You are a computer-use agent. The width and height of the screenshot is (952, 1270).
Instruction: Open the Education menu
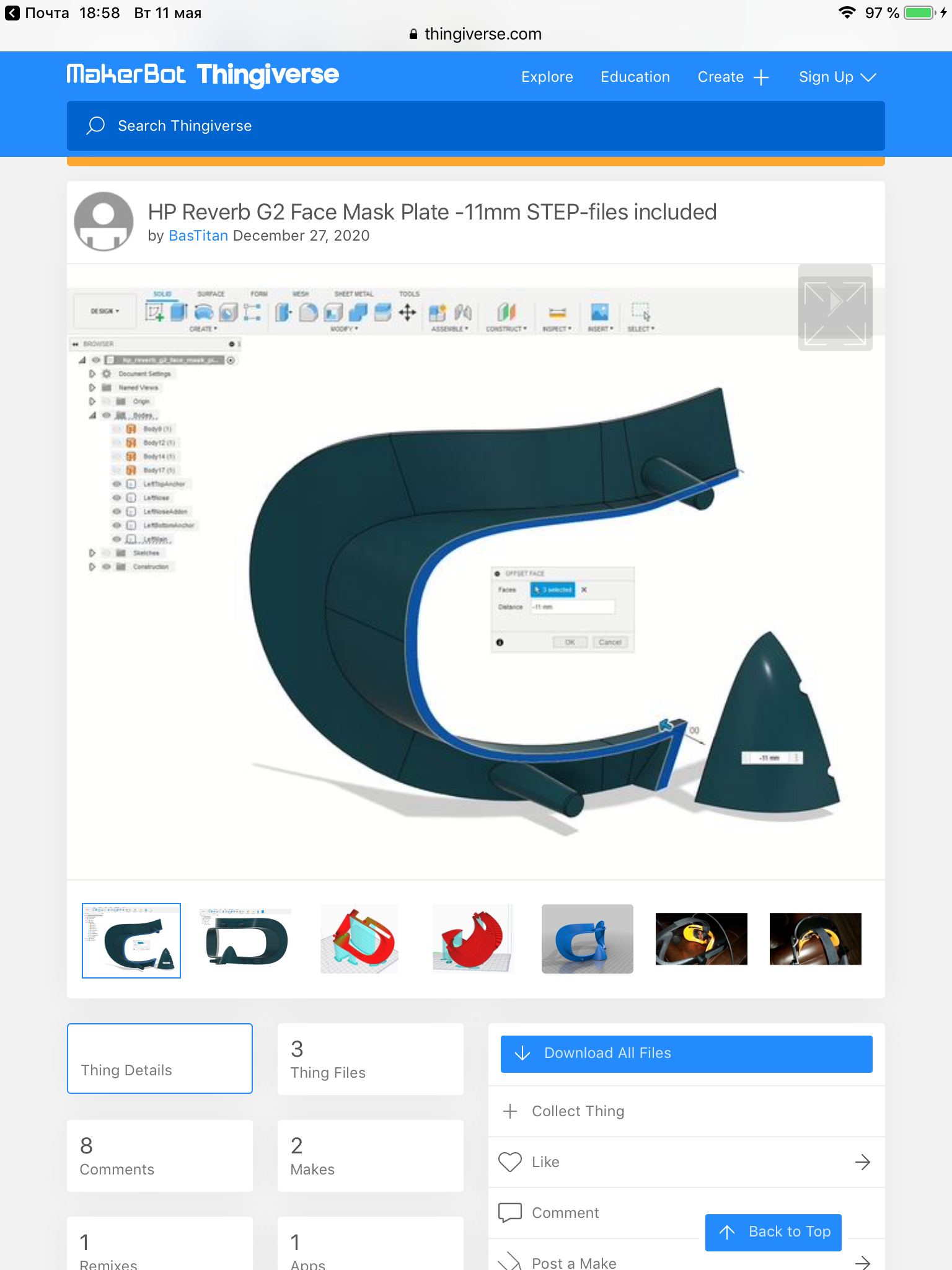point(635,77)
